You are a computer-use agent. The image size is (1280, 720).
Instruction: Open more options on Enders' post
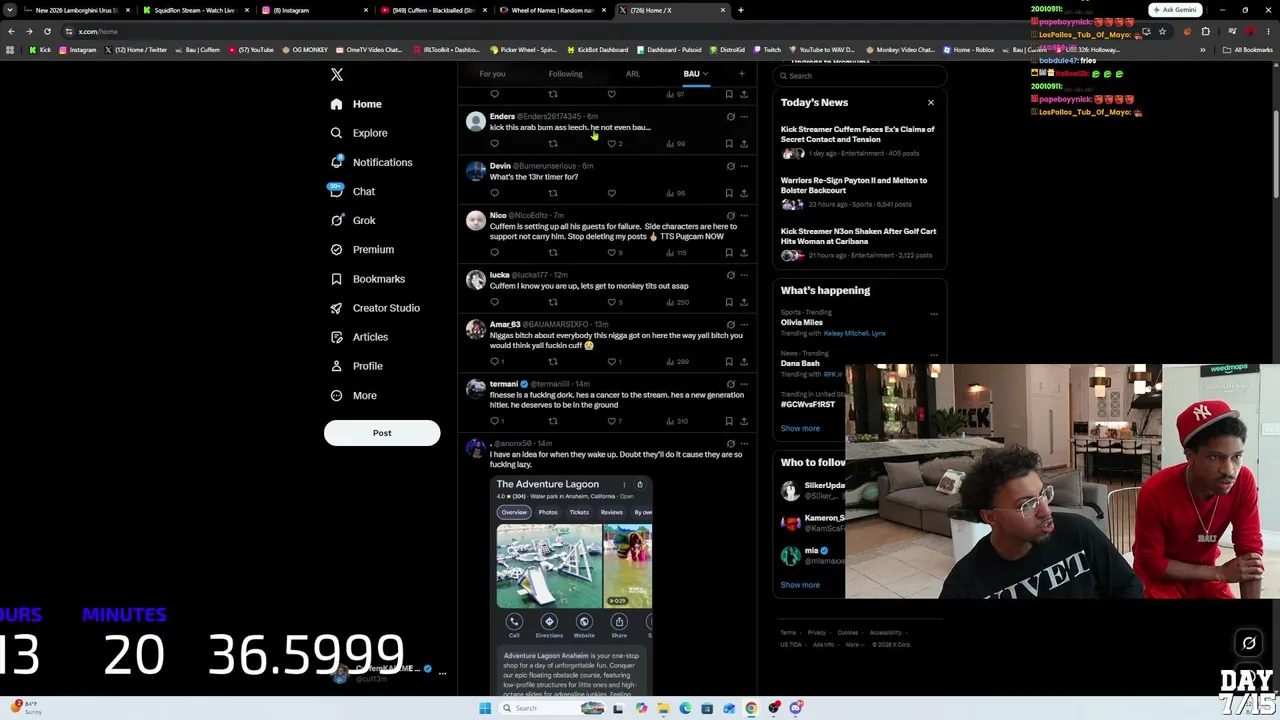coord(744,117)
